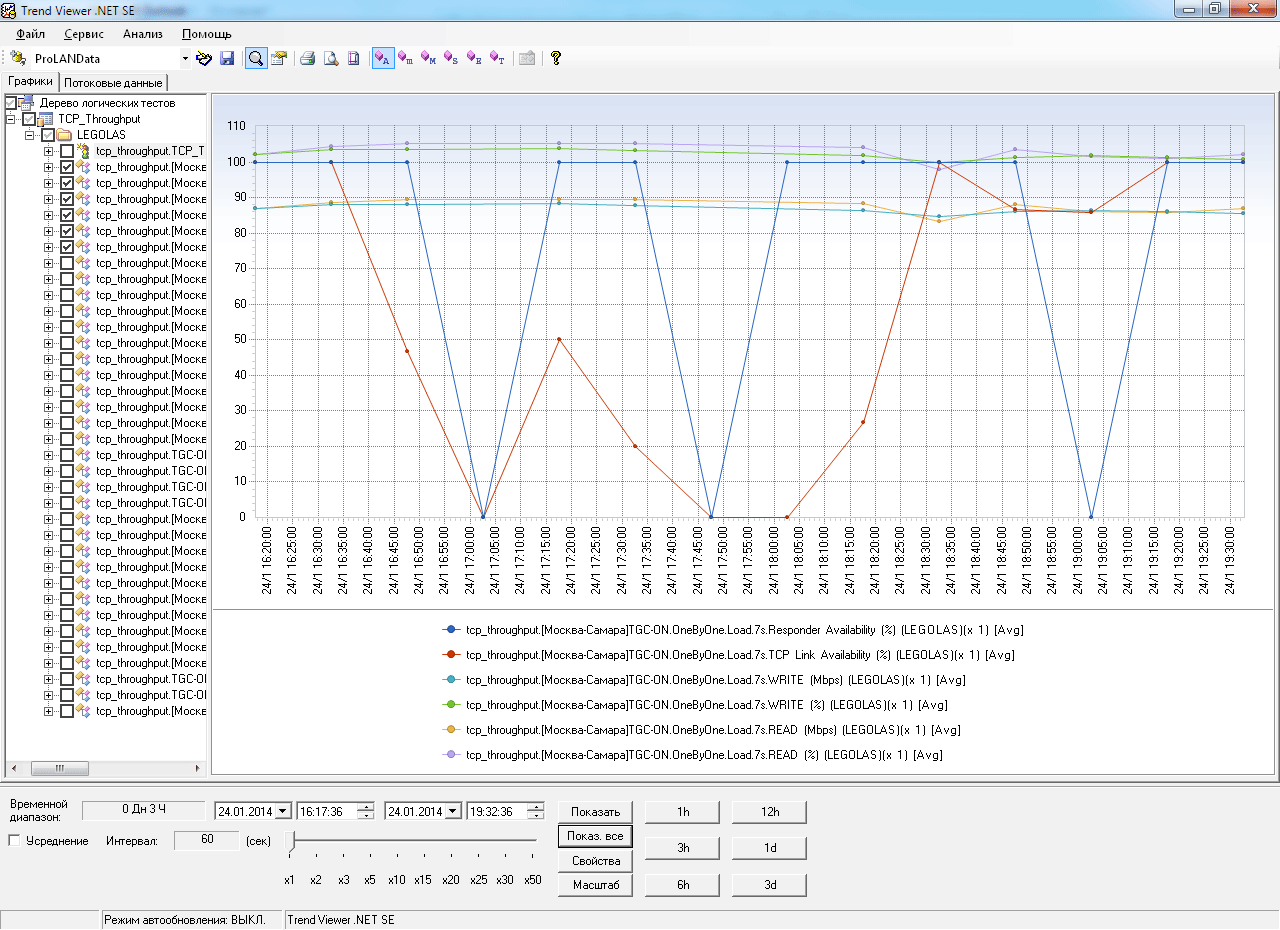Image resolution: width=1280 pixels, height=930 pixels.
Task: Open the Анализ menu
Action: pos(142,34)
